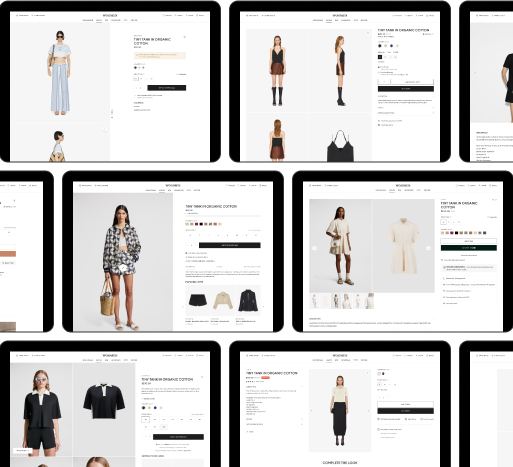Click the black add-to-cart button on patterned jacket page
Screen dimensions: 513x467
230,245
